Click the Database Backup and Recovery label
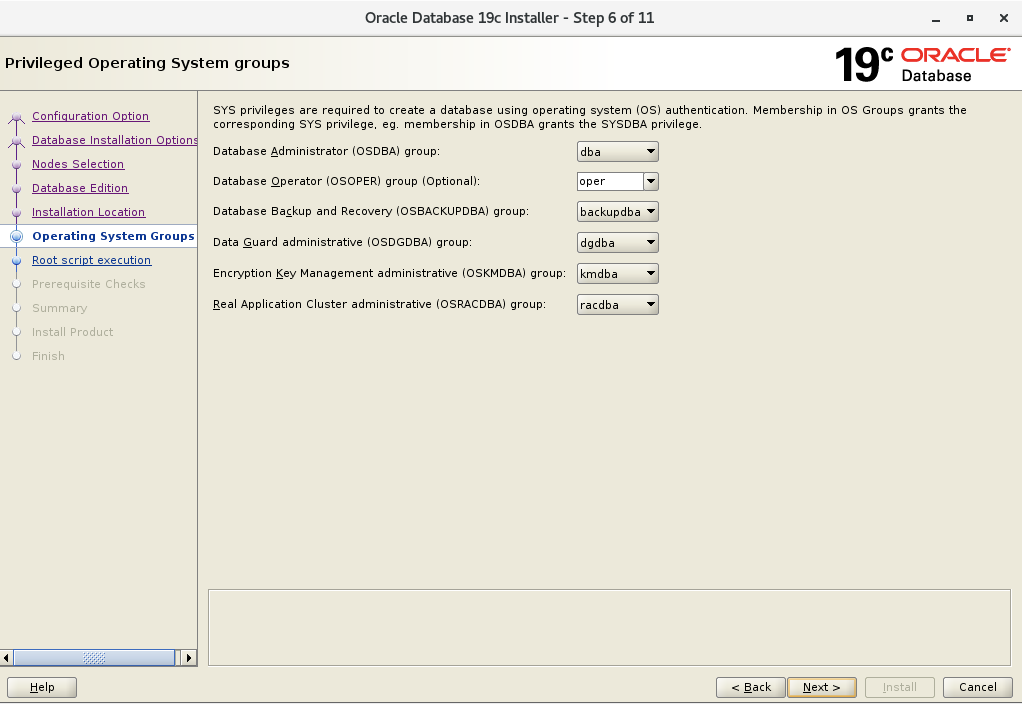Viewport: 1022px width, 704px height. (x=371, y=211)
